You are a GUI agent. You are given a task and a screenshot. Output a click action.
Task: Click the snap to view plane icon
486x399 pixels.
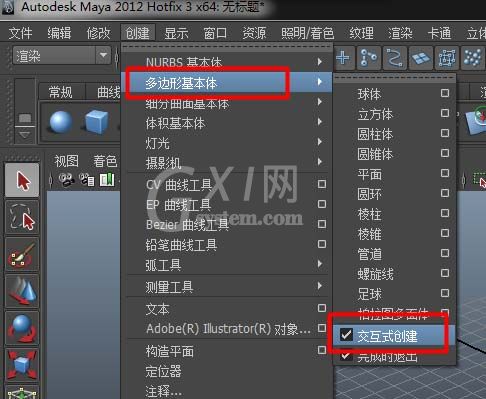(x=421, y=58)
